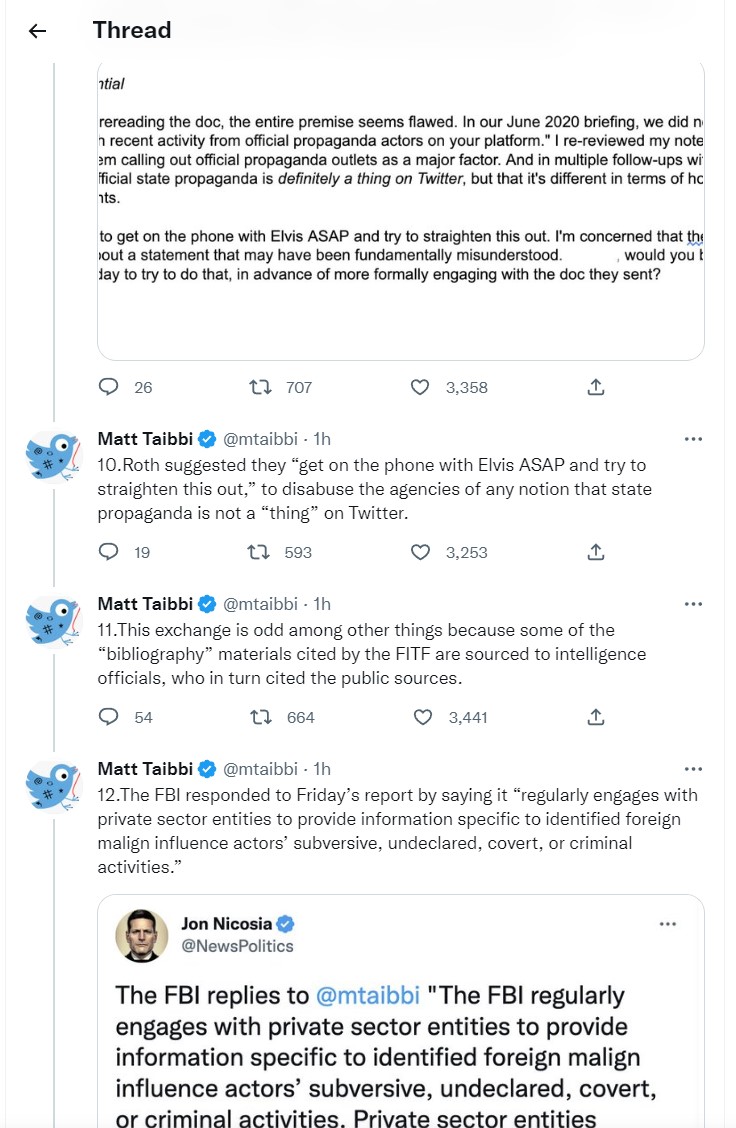
Task: Retweet tweet 11 with 664 retweets
Action: click(x=260, y=717)
